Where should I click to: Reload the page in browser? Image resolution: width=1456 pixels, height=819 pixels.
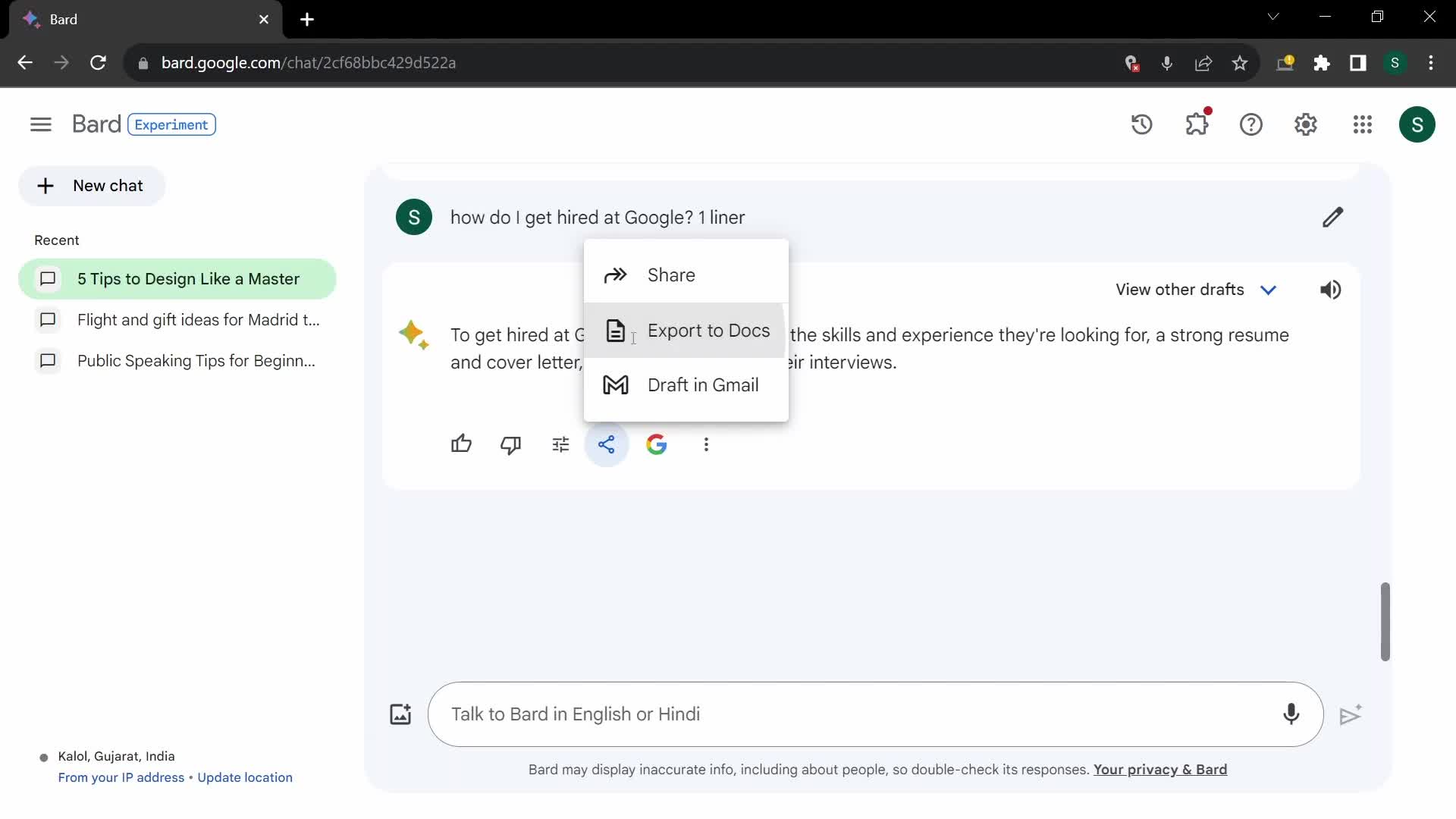[98, 63]
